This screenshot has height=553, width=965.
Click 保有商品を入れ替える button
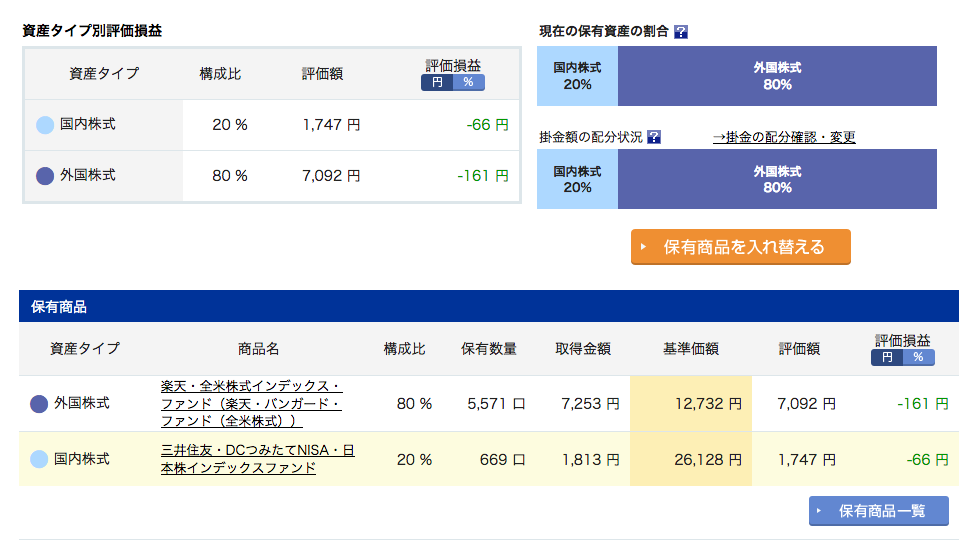click(x=741, y=247)
